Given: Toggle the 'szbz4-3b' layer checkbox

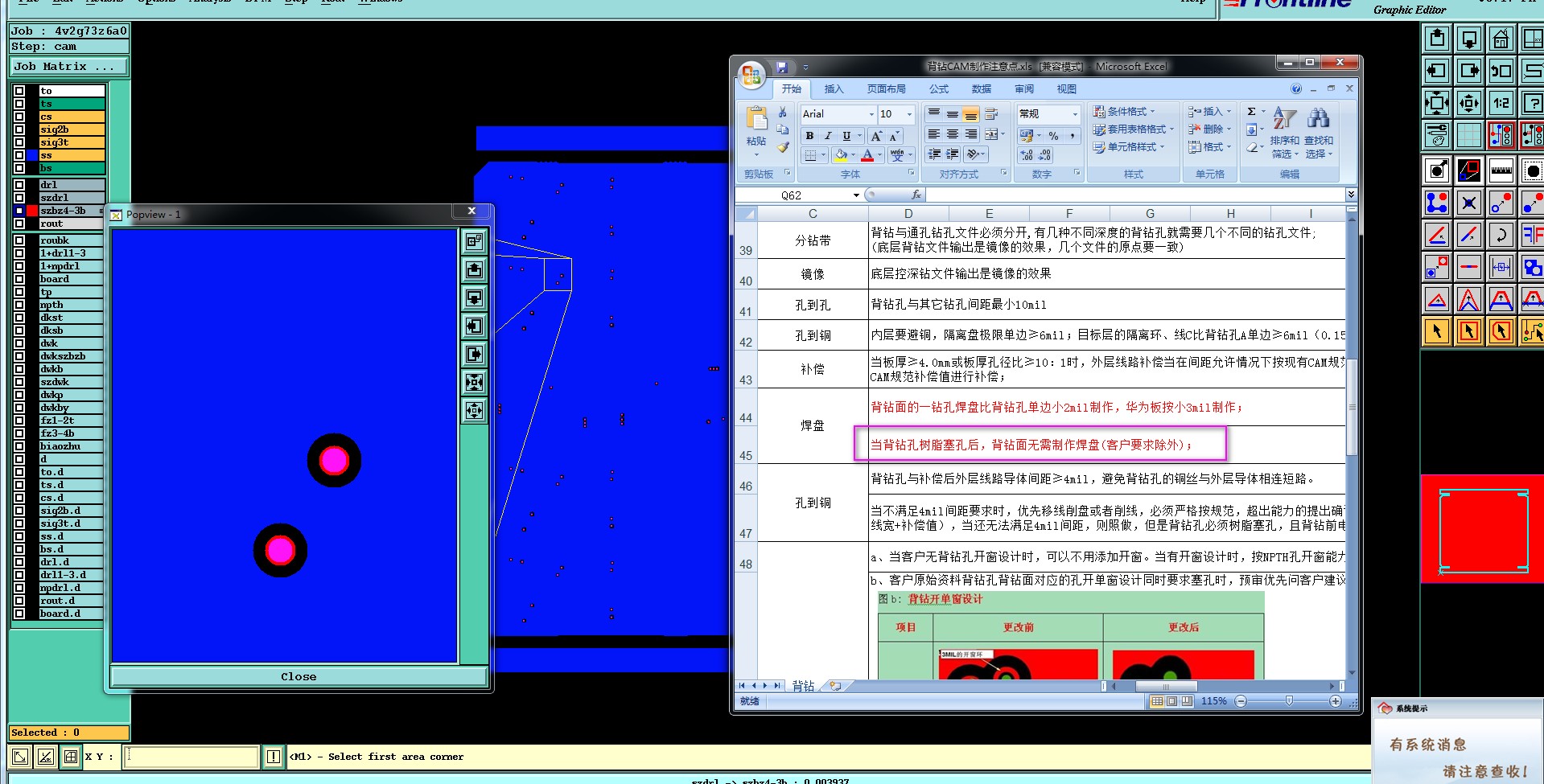Looking at the screenshot, I should coord(19,211).
